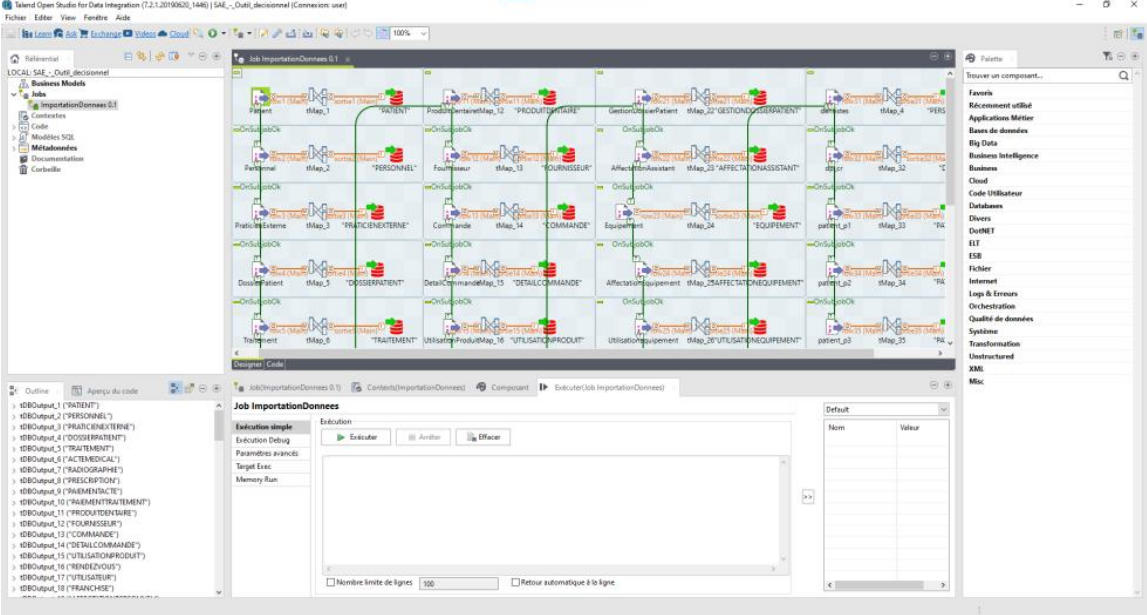The height and width of the screenshot is (615, 1147).
Task: Toggle Retour automatique à la ligne
Action: point(515,582)
